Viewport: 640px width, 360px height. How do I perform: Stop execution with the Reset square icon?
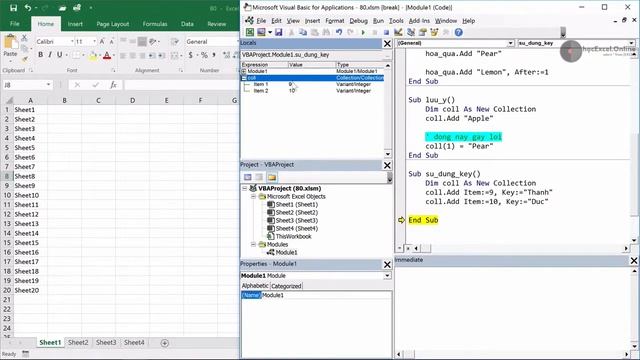(386, 32)
